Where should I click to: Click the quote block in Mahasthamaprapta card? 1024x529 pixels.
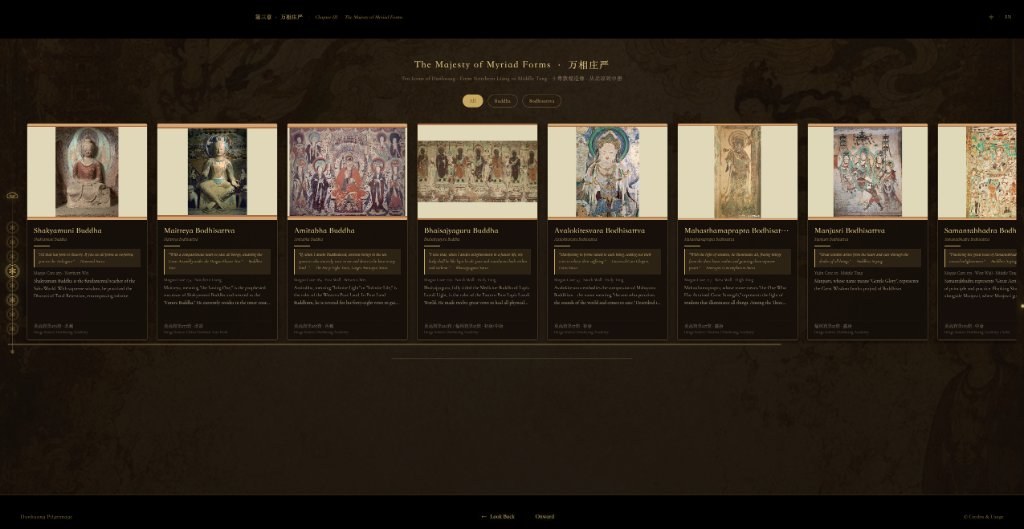737,261
